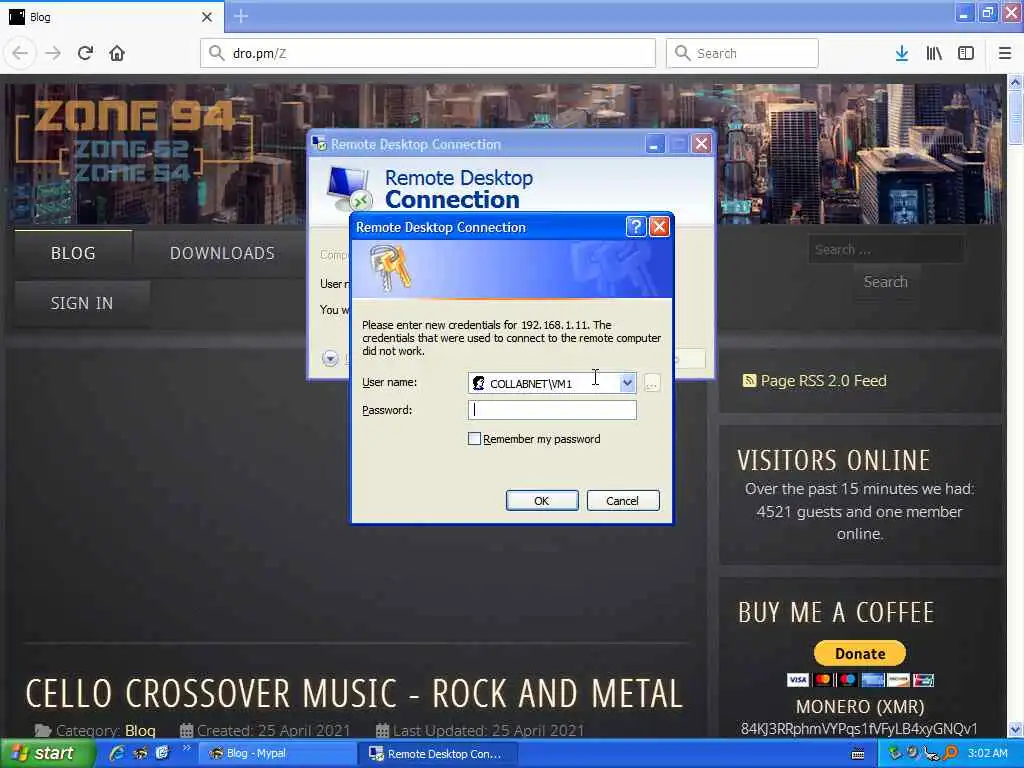Click the URL bar showing dro.pm/Z
Viewport: 1024px width, 768px height.
428,53
